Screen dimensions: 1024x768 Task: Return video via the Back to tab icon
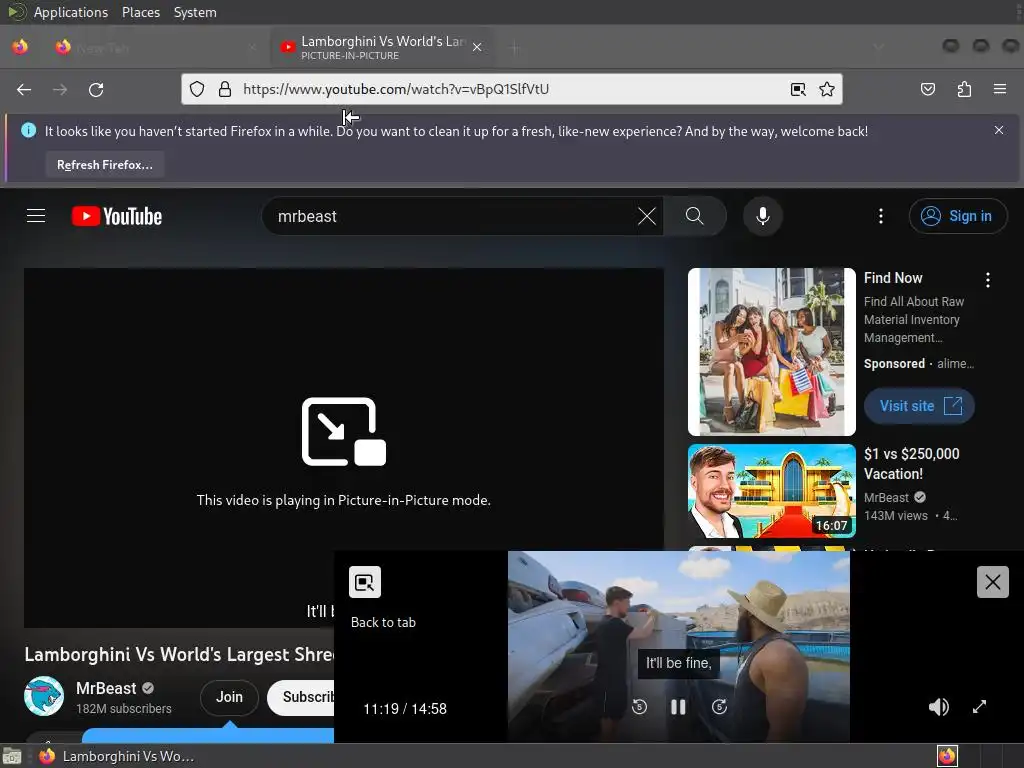(364, 582)
